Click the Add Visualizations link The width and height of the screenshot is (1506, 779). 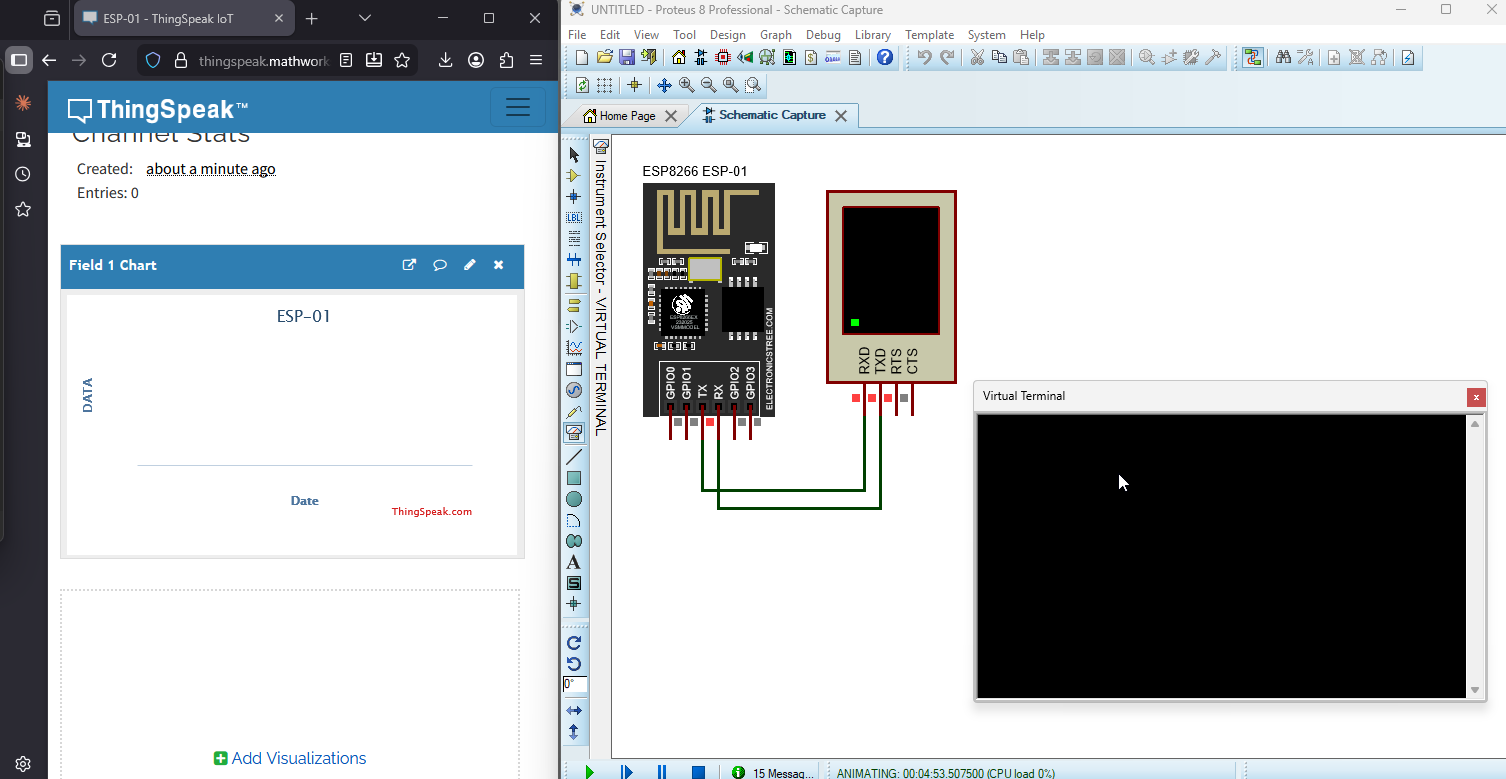(x=289, y=758)
